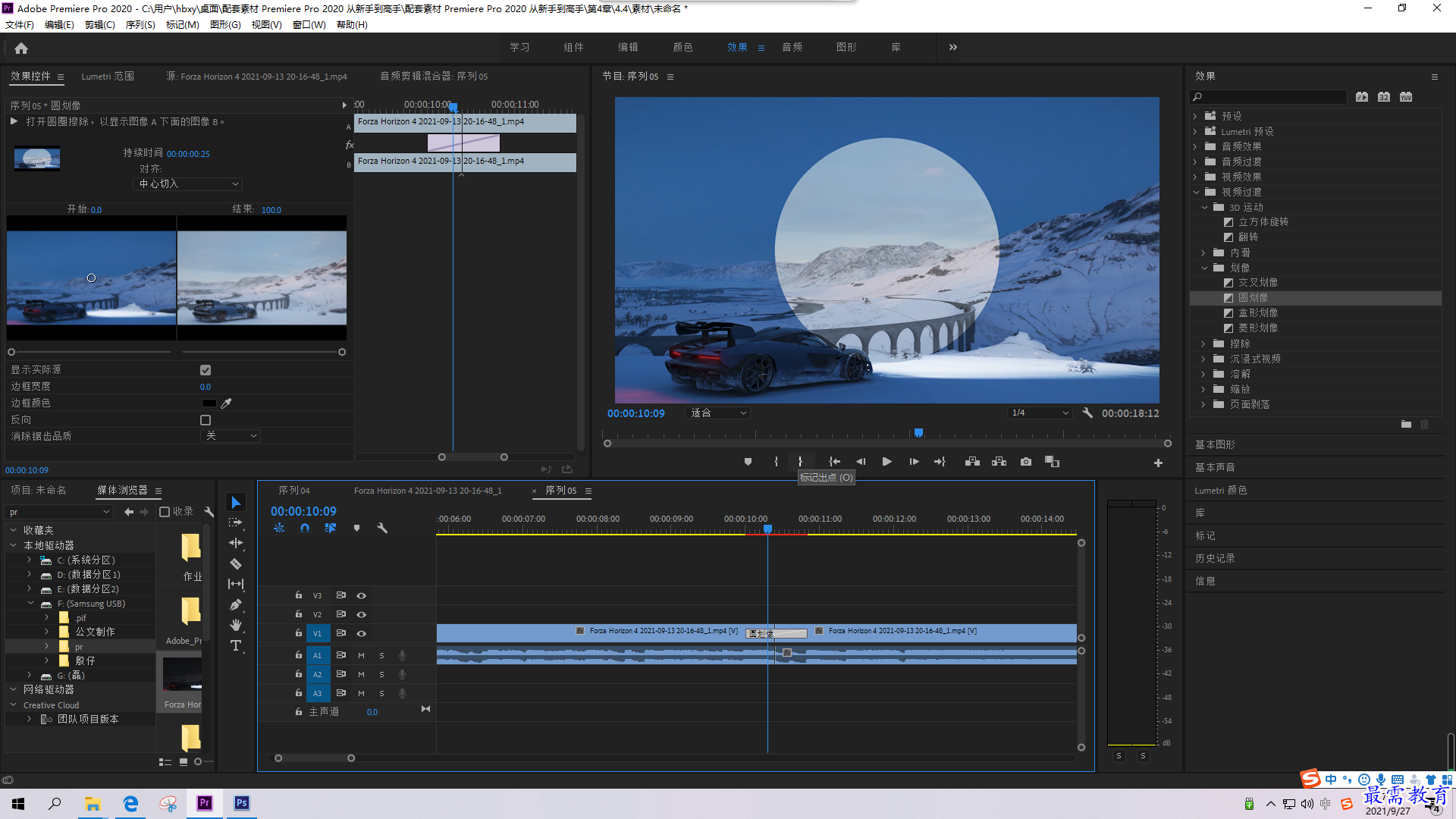Screen dimensions: 1456x819
Task: Click the Home icon
Action: coord(21,48)
